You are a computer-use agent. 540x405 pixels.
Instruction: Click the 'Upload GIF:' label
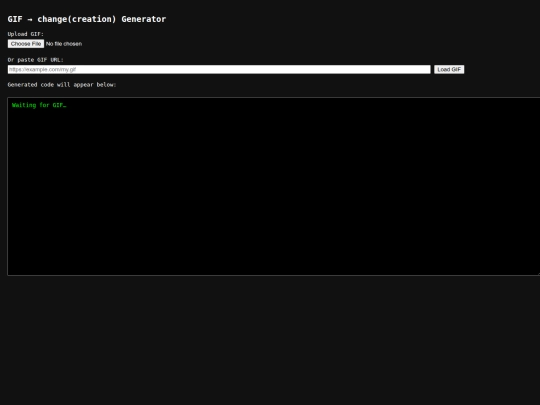(26, 34)
